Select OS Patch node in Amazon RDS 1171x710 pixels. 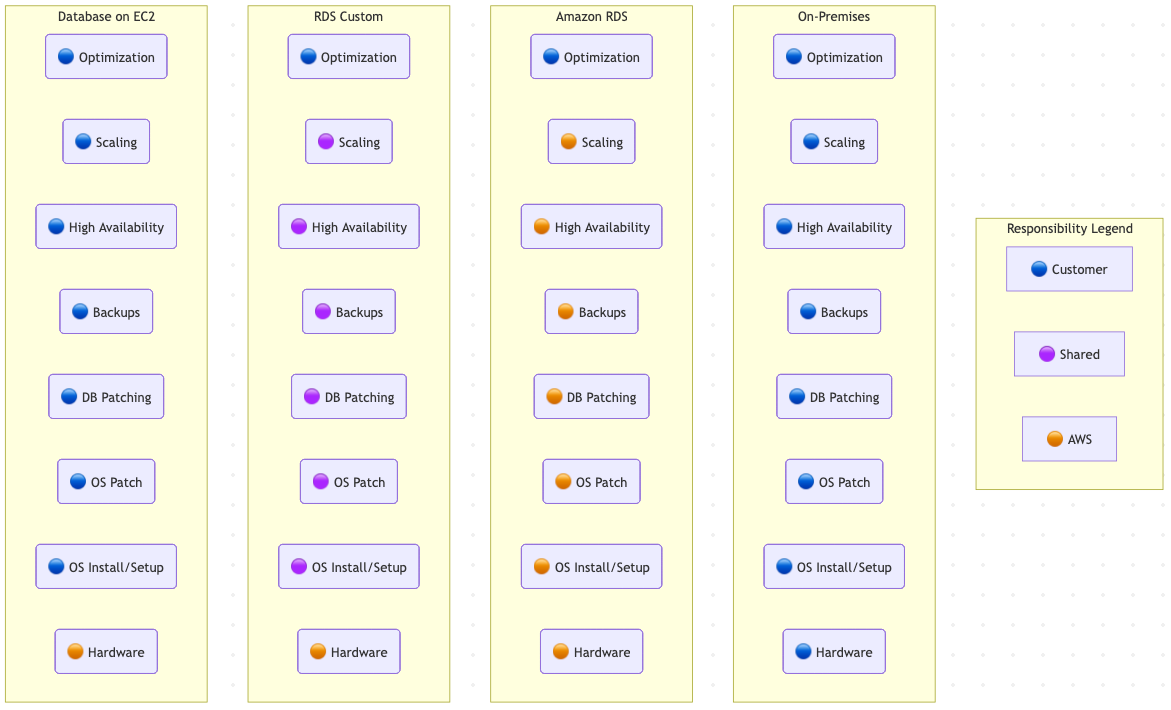point(591,482)
